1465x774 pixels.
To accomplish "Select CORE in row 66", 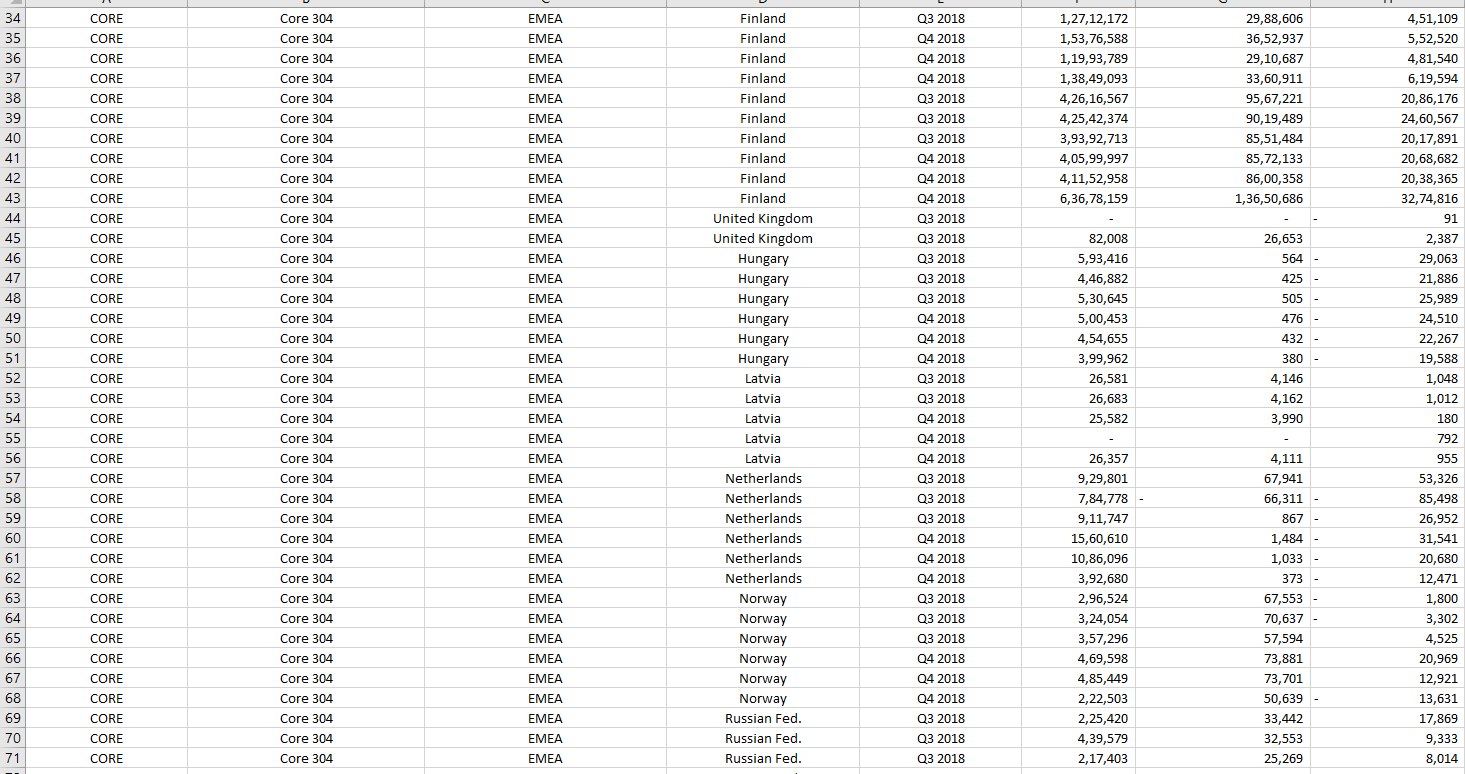I will 107,658.
